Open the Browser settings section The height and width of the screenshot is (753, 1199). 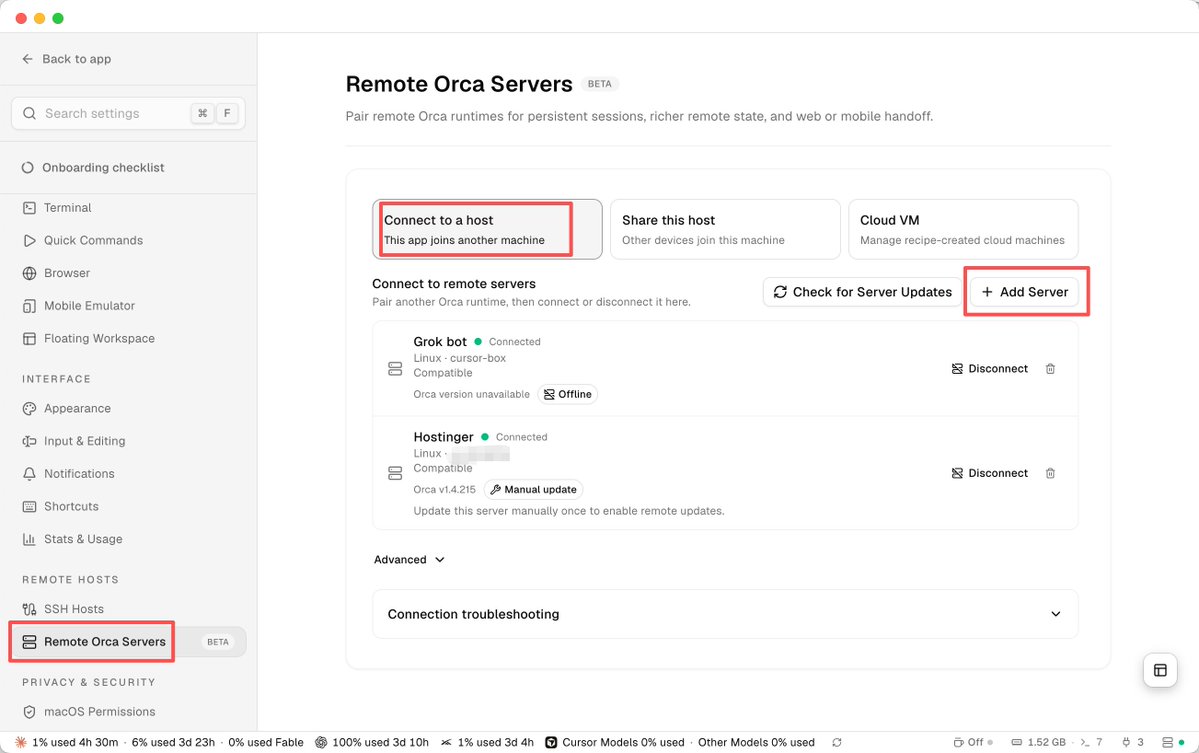click(x=57, y=273)
